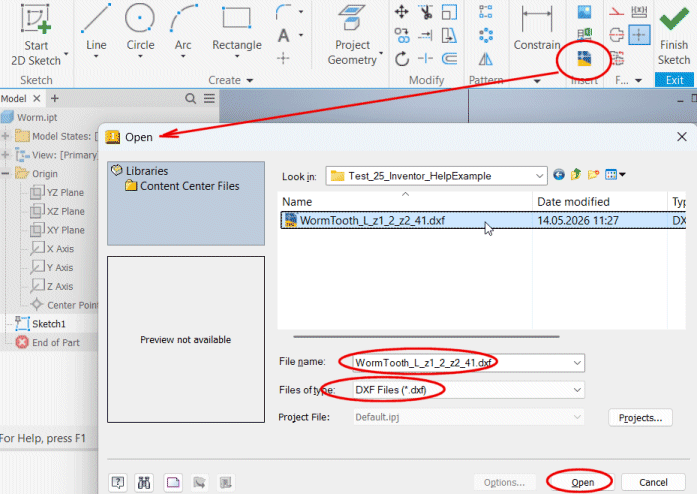Search in the Model browser
697x494 pixels.
(190, 98)
